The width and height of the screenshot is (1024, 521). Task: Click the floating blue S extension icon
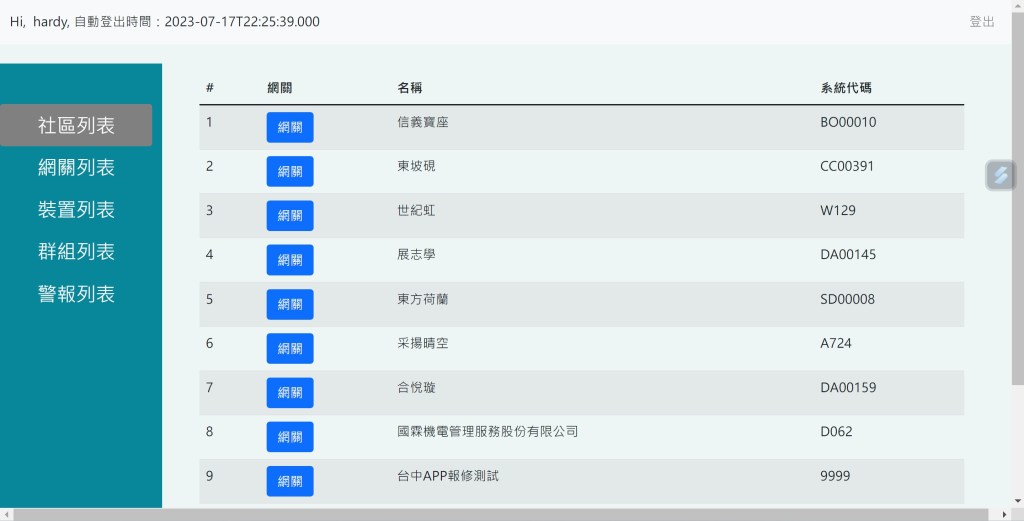pyautogui.click(x=1000, y=175)
